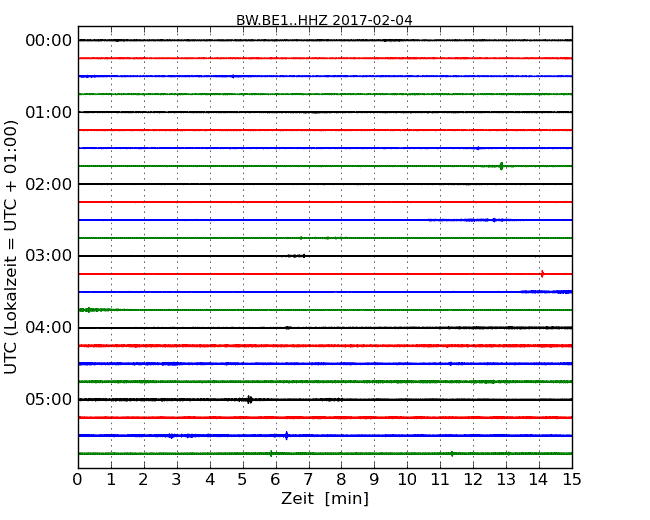Click the x-axis tick label 7

pyautogui.click(x=308, y=480)
